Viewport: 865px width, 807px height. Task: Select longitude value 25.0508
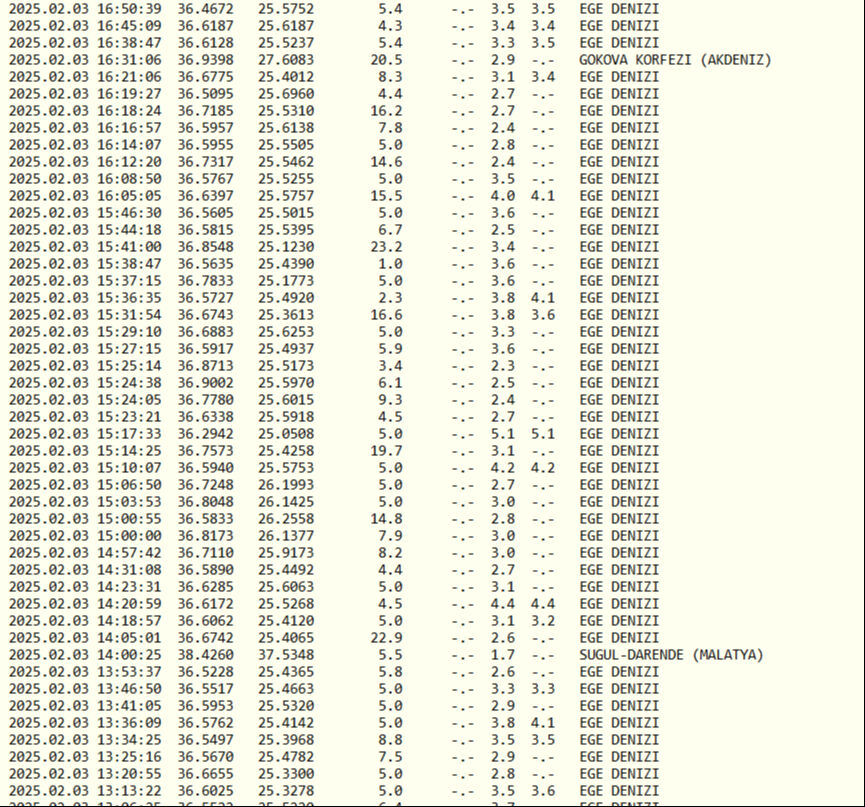click(x=285, y=434)
